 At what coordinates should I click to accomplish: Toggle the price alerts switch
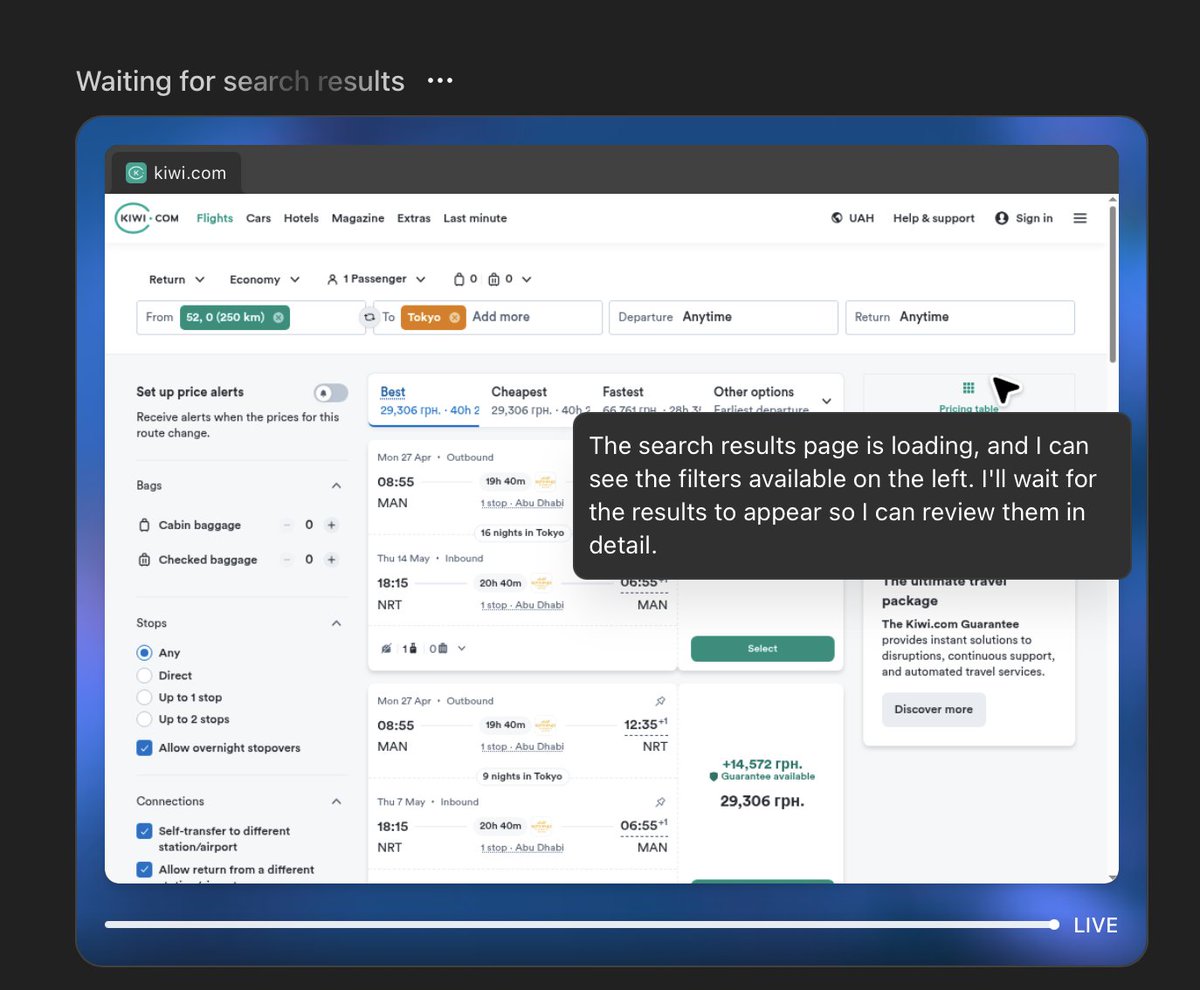[331, 393]
